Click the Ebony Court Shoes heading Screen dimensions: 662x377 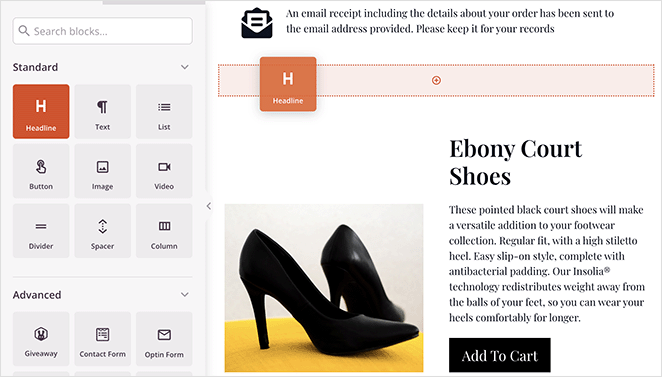click(515, 162)
